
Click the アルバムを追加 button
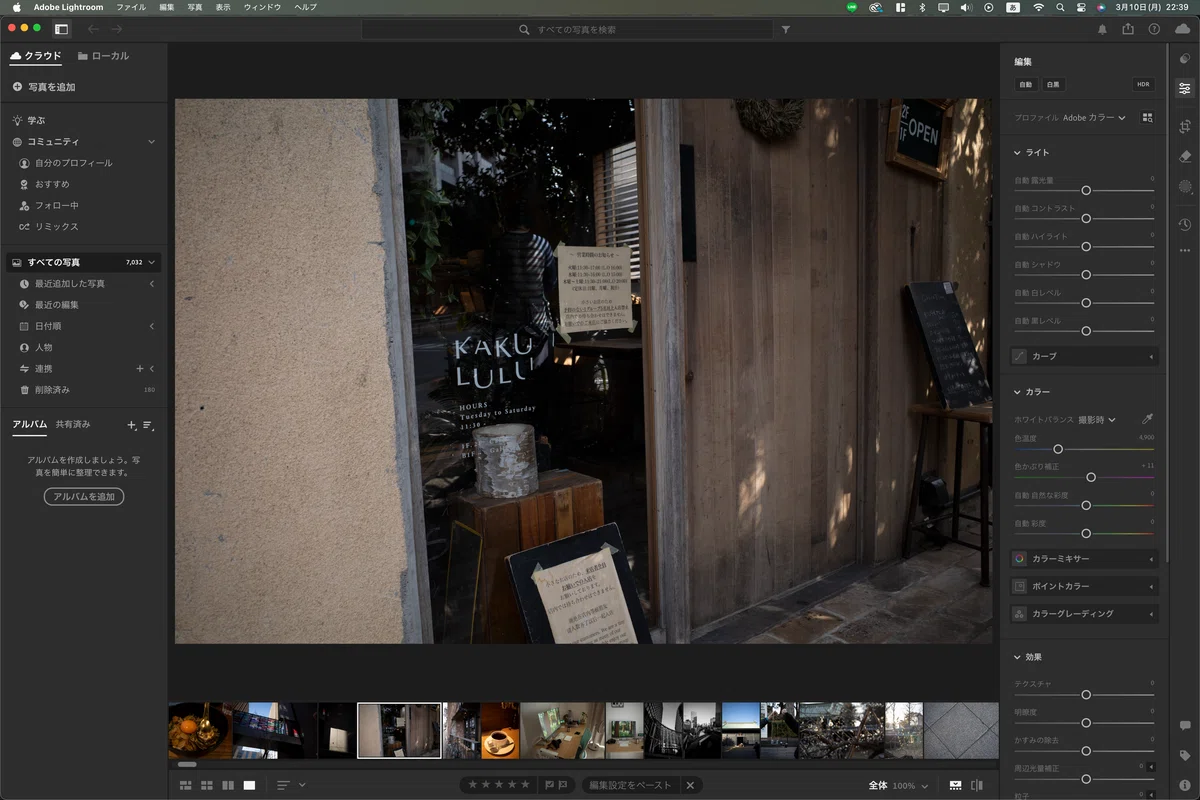click(84, 497)
